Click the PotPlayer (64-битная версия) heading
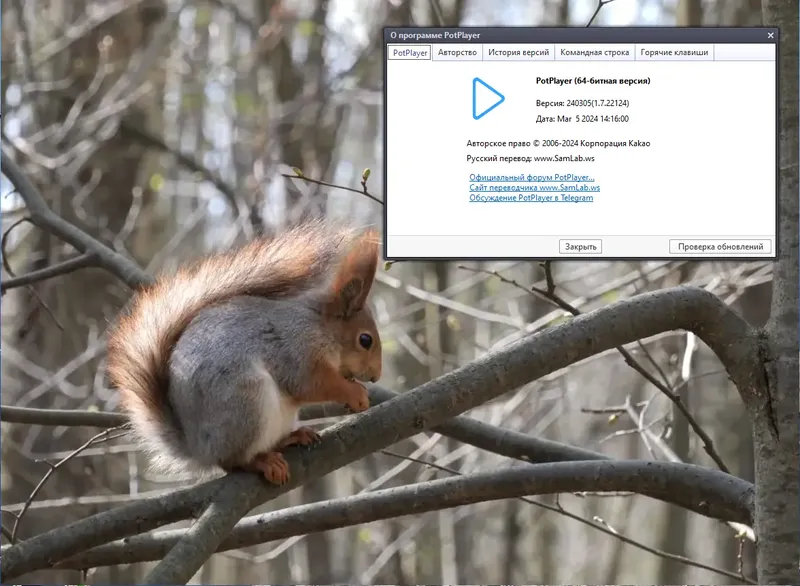The width and height of the screenshot is (800, 586). (593, 81)
